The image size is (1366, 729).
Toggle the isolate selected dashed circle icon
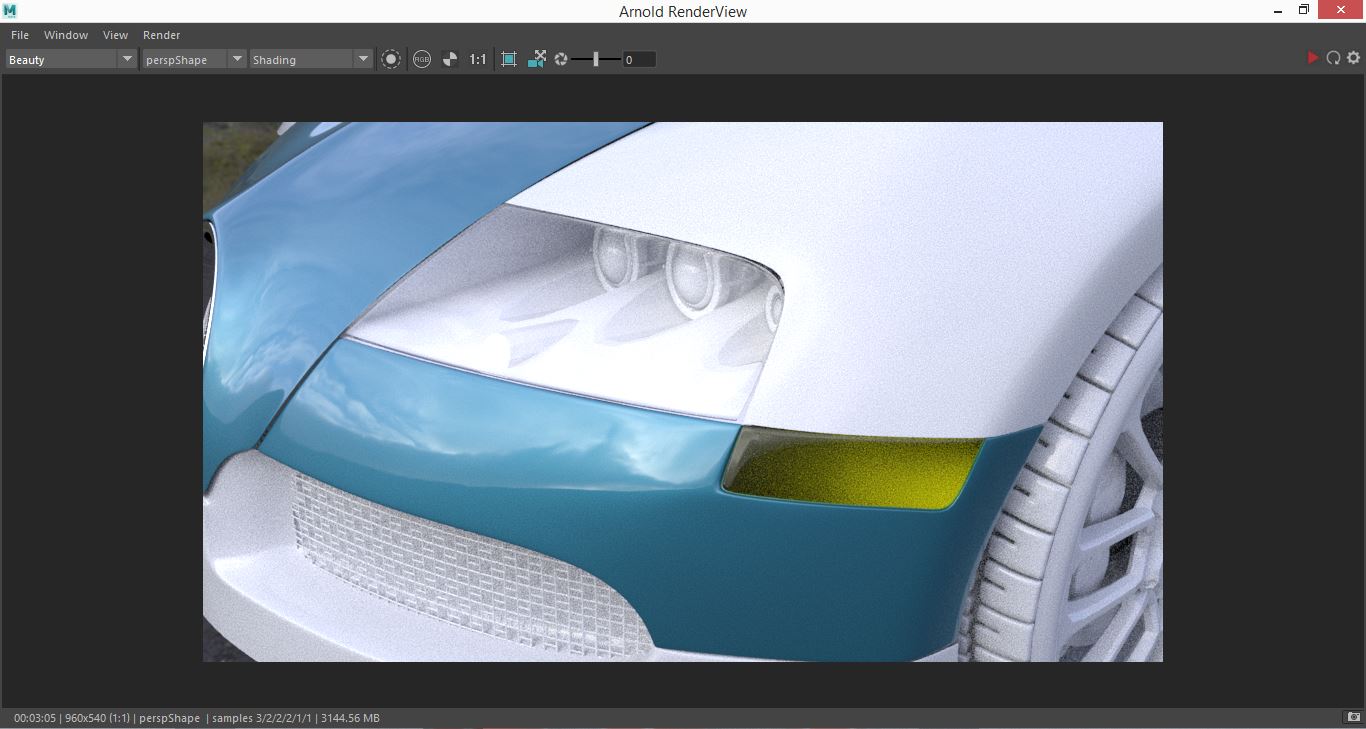[391, 60]
